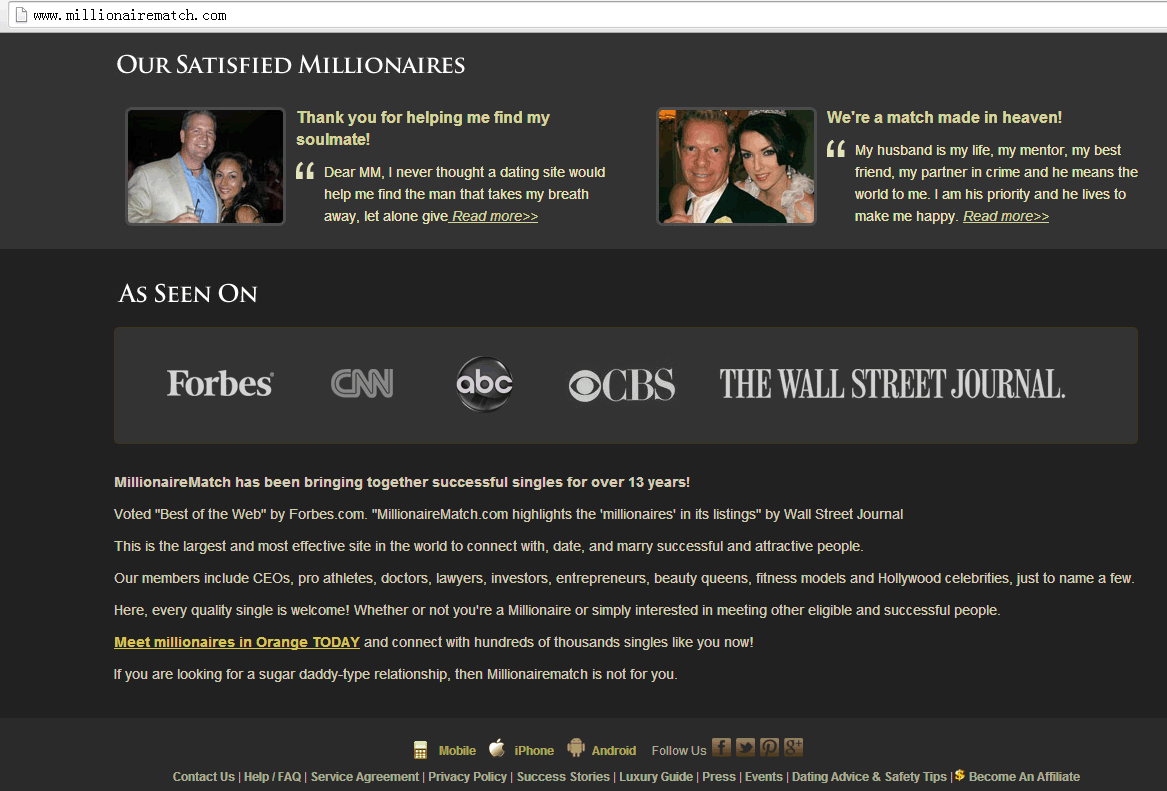Open the Events footer link
1167x791 pixels.
[764, 777]
